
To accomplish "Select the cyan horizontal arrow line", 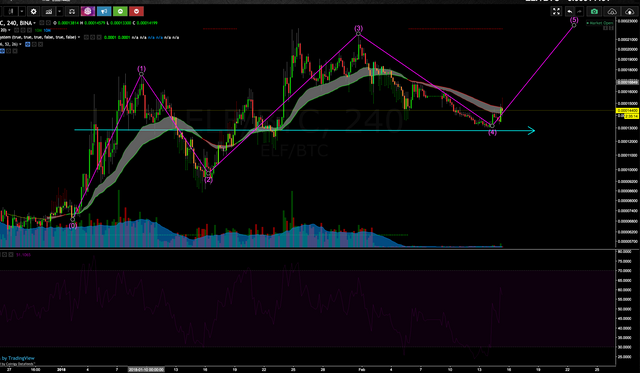I will click(304, 131).
